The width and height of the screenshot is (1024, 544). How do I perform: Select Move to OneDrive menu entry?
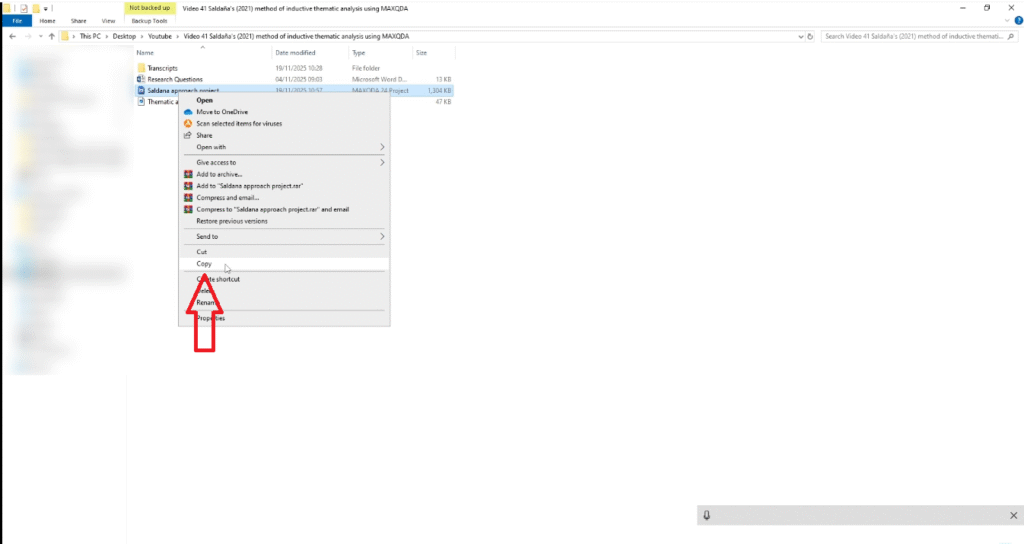[222, 112]
